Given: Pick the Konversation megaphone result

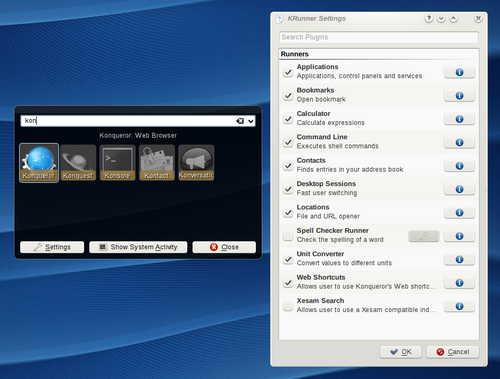Looking at the screenshot, I should click(x=196, y=163).
